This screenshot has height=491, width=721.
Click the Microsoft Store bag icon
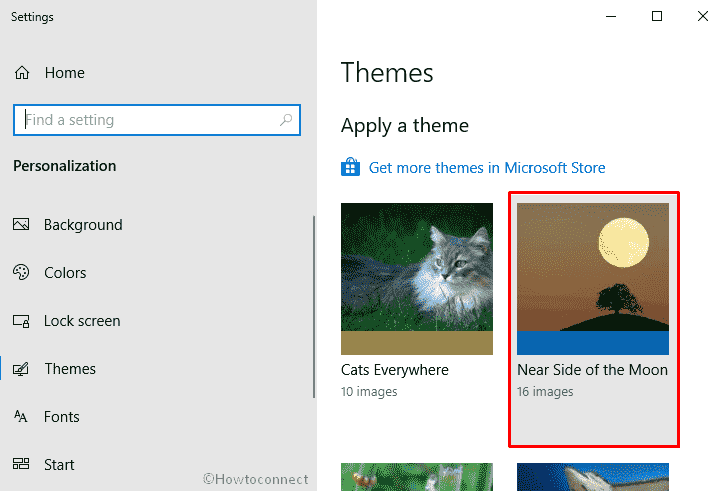[350, 168]
